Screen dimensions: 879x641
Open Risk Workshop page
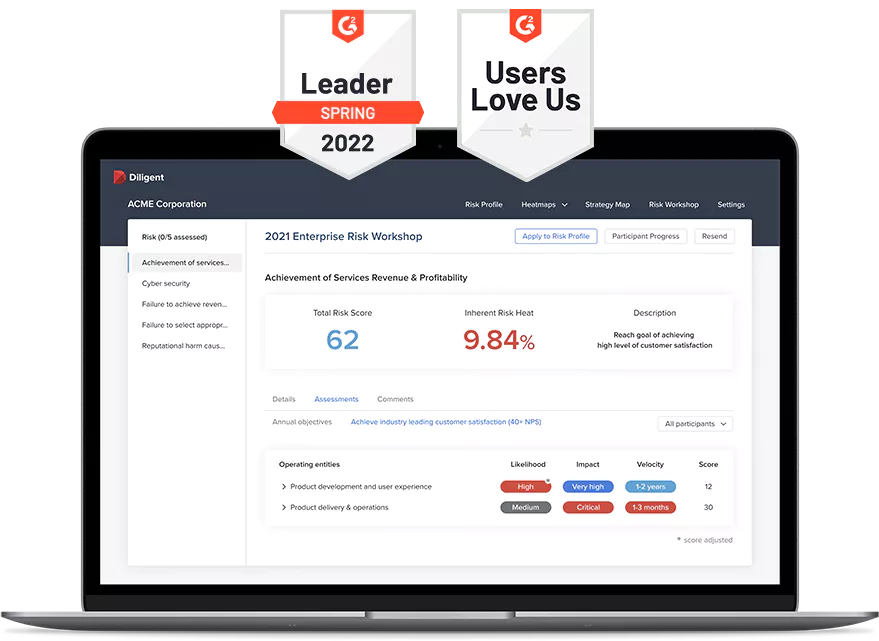click(674, 205)
